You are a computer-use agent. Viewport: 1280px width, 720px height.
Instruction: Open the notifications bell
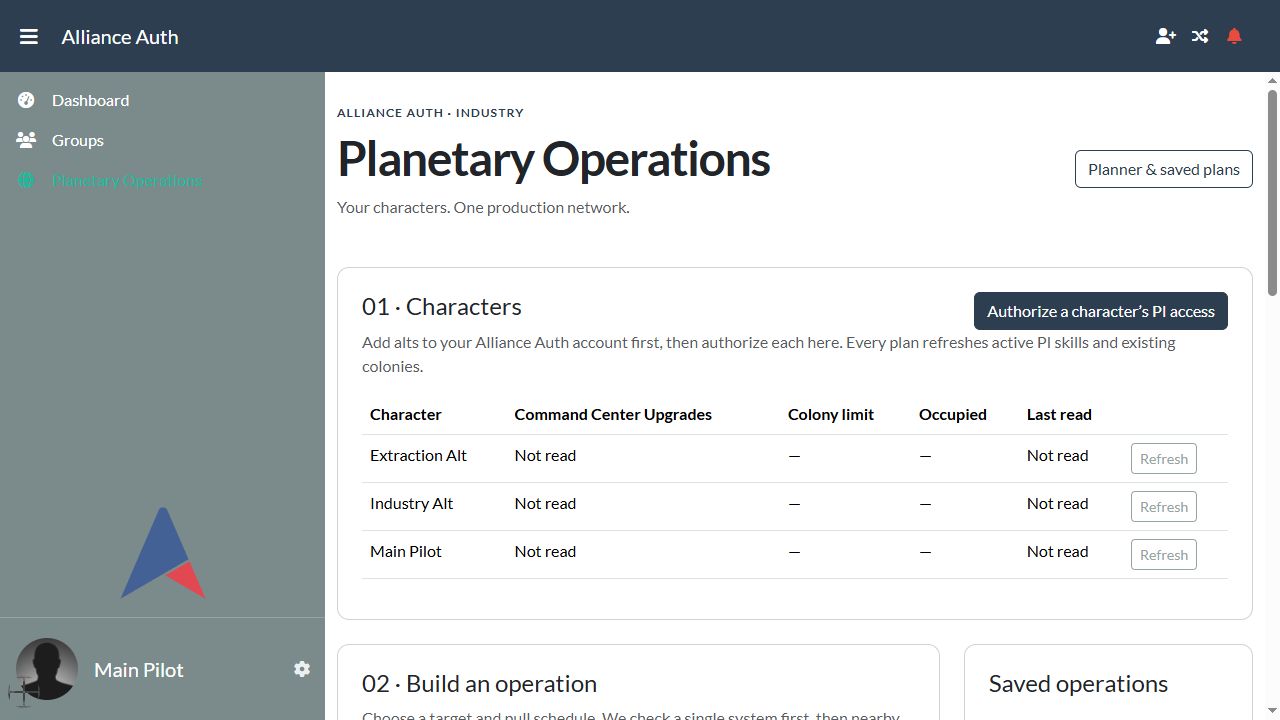coord(1234,37)
